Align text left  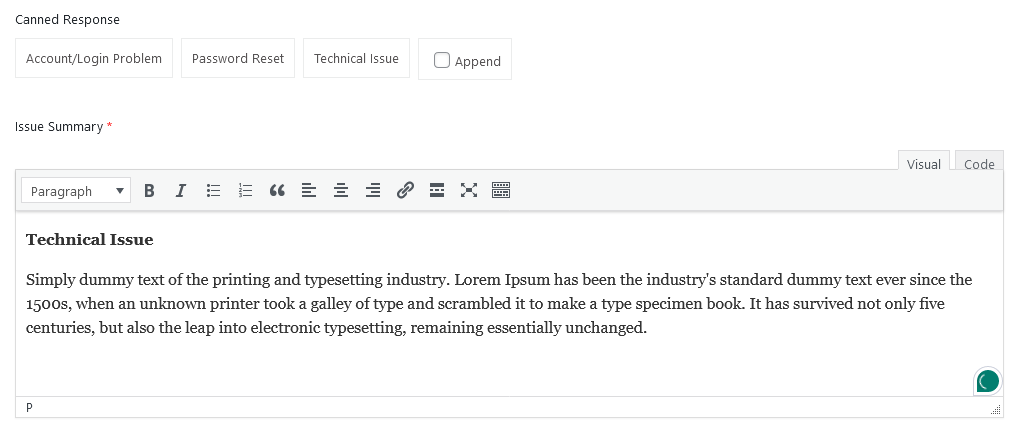(x=309, y=191)
